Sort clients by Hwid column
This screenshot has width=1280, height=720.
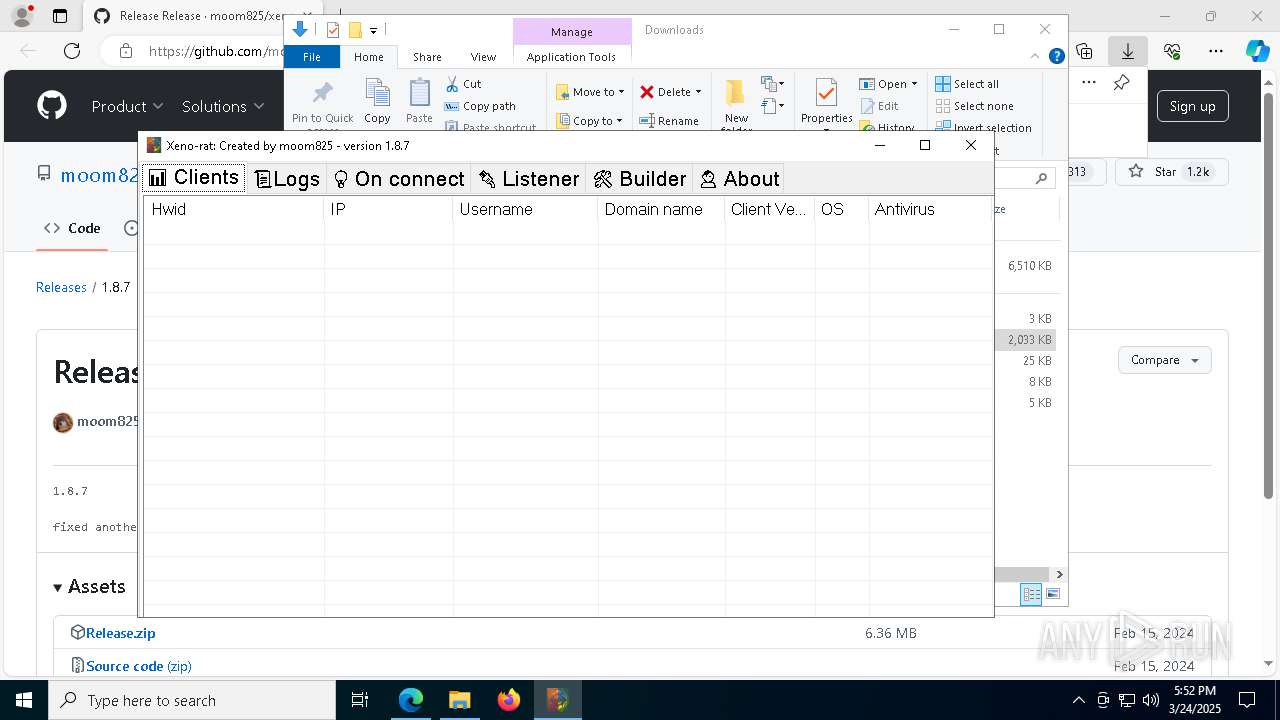pyautogui.click(x=234, y=209)
